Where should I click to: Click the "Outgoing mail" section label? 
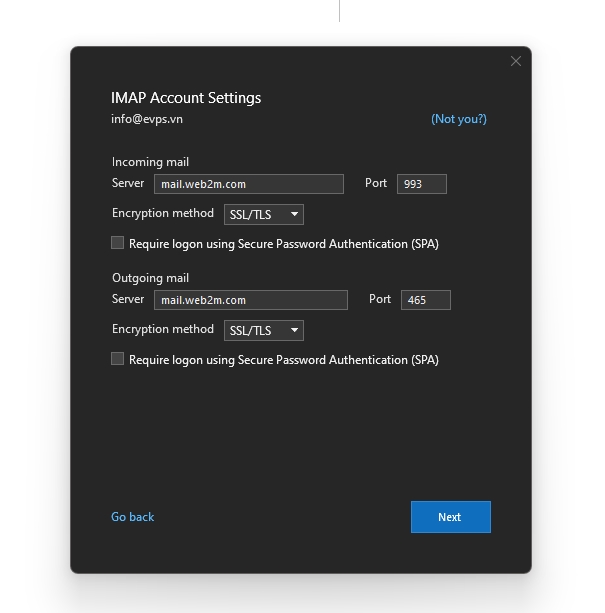click(150, 278)
